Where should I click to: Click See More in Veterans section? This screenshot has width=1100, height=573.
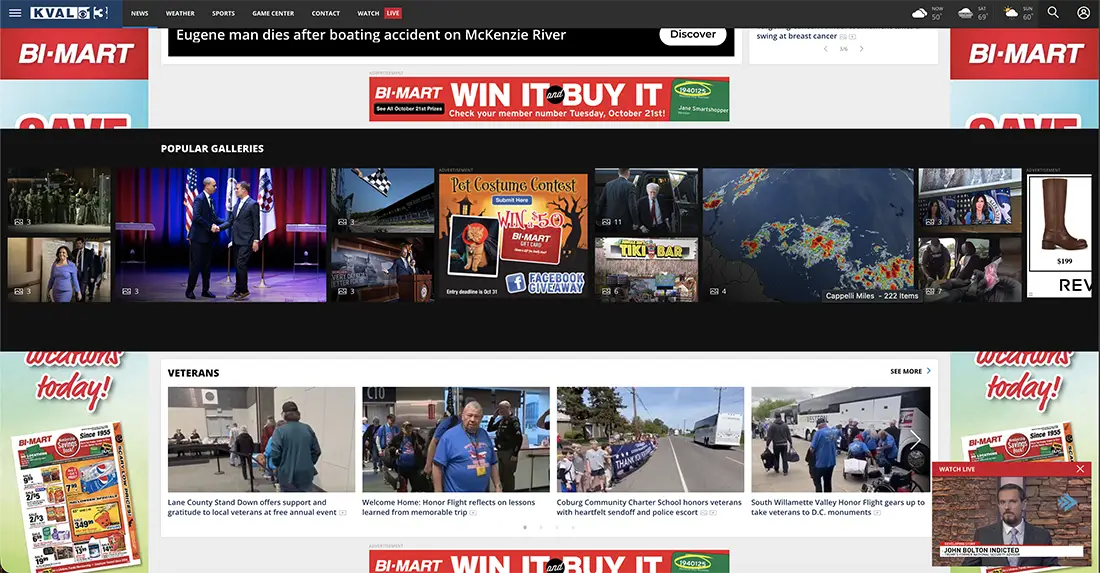906,372
